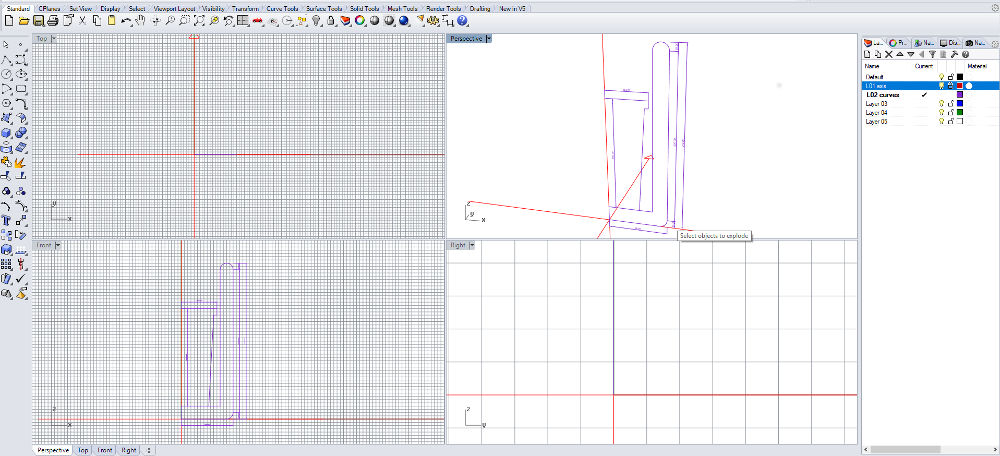Click black color swatch of Default layer

coord(960,77)
